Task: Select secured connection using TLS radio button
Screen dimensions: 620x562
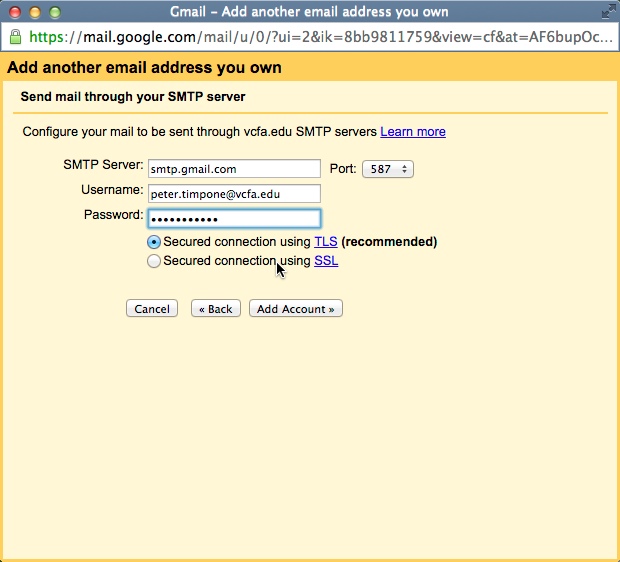Action: click(x=154, y=242)
